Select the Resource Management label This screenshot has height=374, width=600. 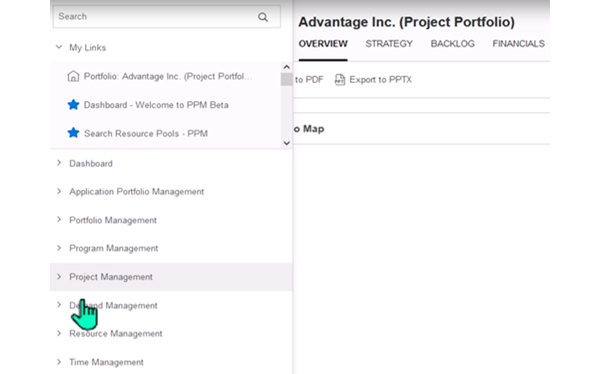(116, 333)
